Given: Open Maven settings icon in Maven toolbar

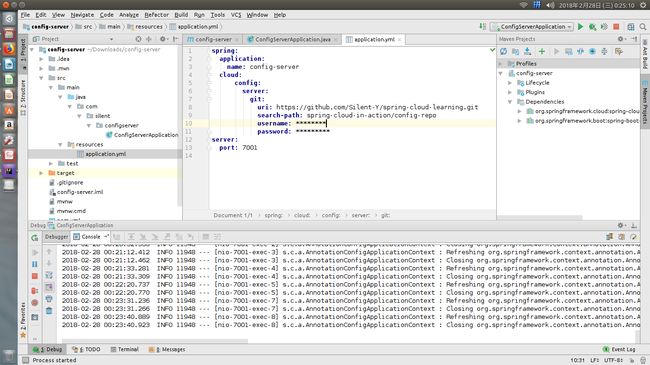Looking at the screenshot, I should coord(619,51).
